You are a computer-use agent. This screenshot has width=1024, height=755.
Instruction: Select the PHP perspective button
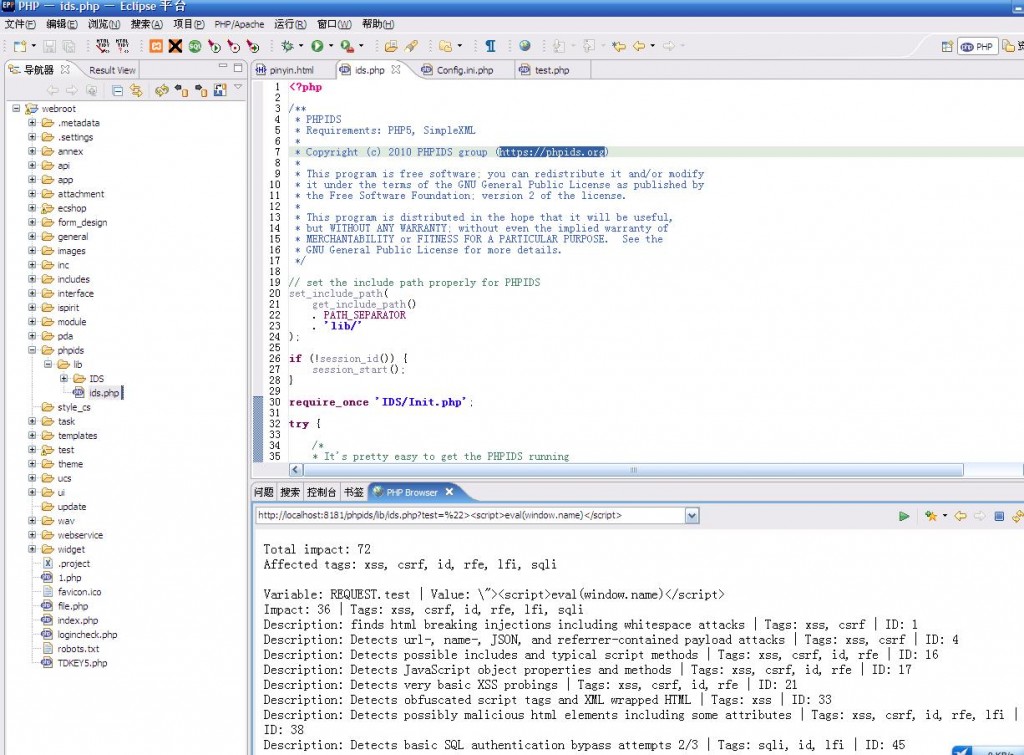pos(977,46)
